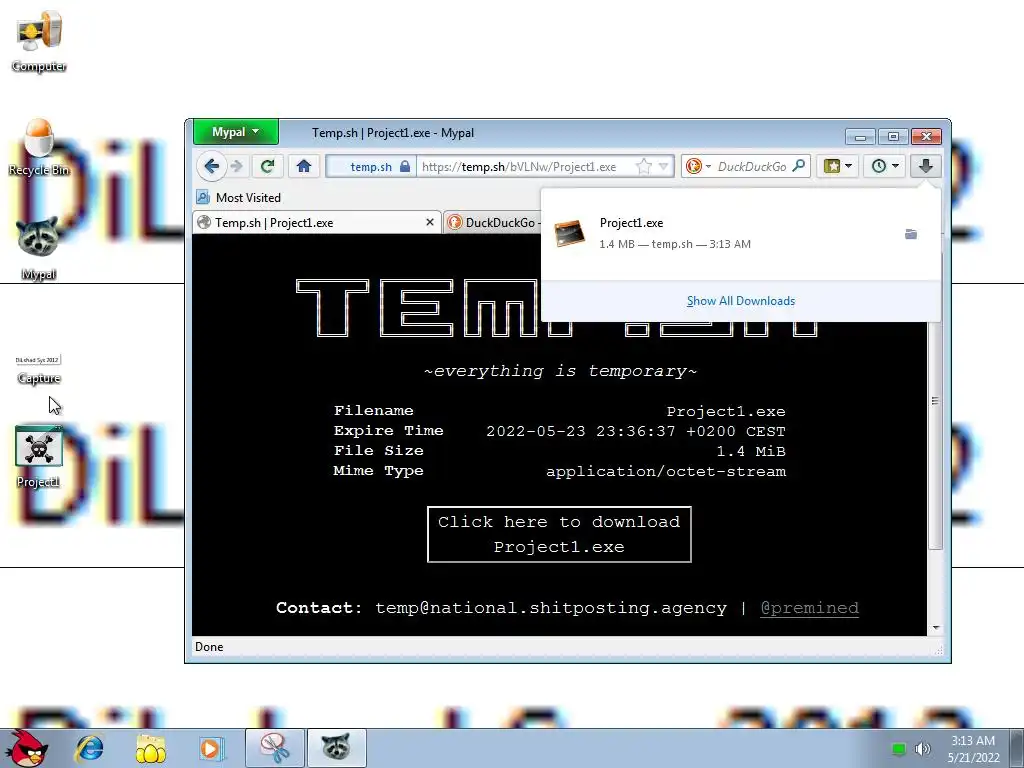Click the taskbar clock showing 3:13 AM
Viewport: 1024px width, 768px height.
click(x=973, y=749)
